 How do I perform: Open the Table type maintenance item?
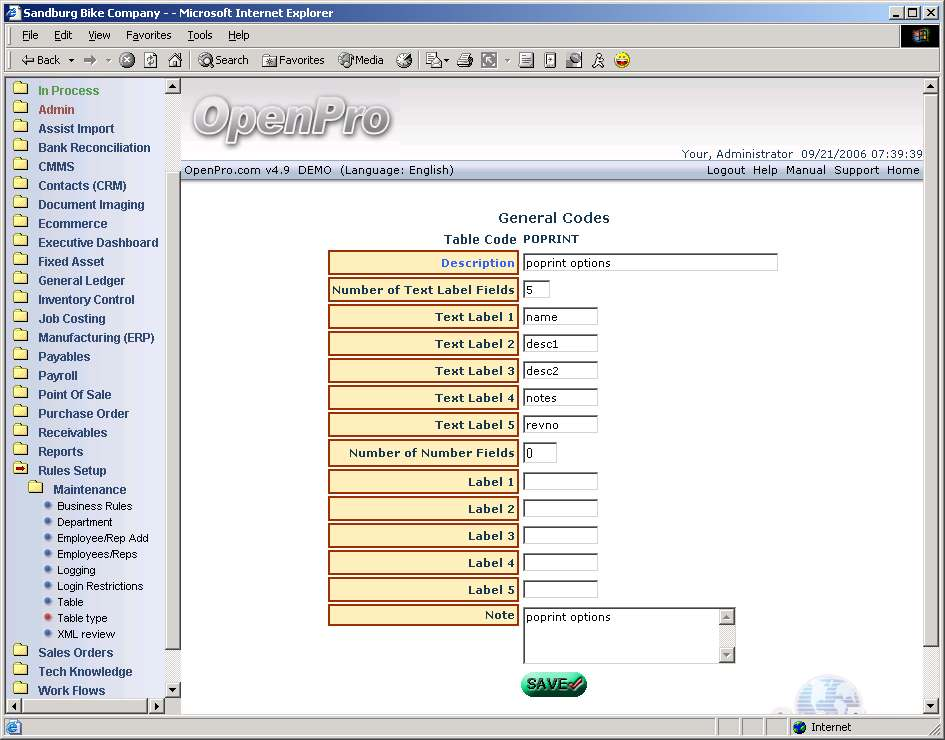click(82, 618)
